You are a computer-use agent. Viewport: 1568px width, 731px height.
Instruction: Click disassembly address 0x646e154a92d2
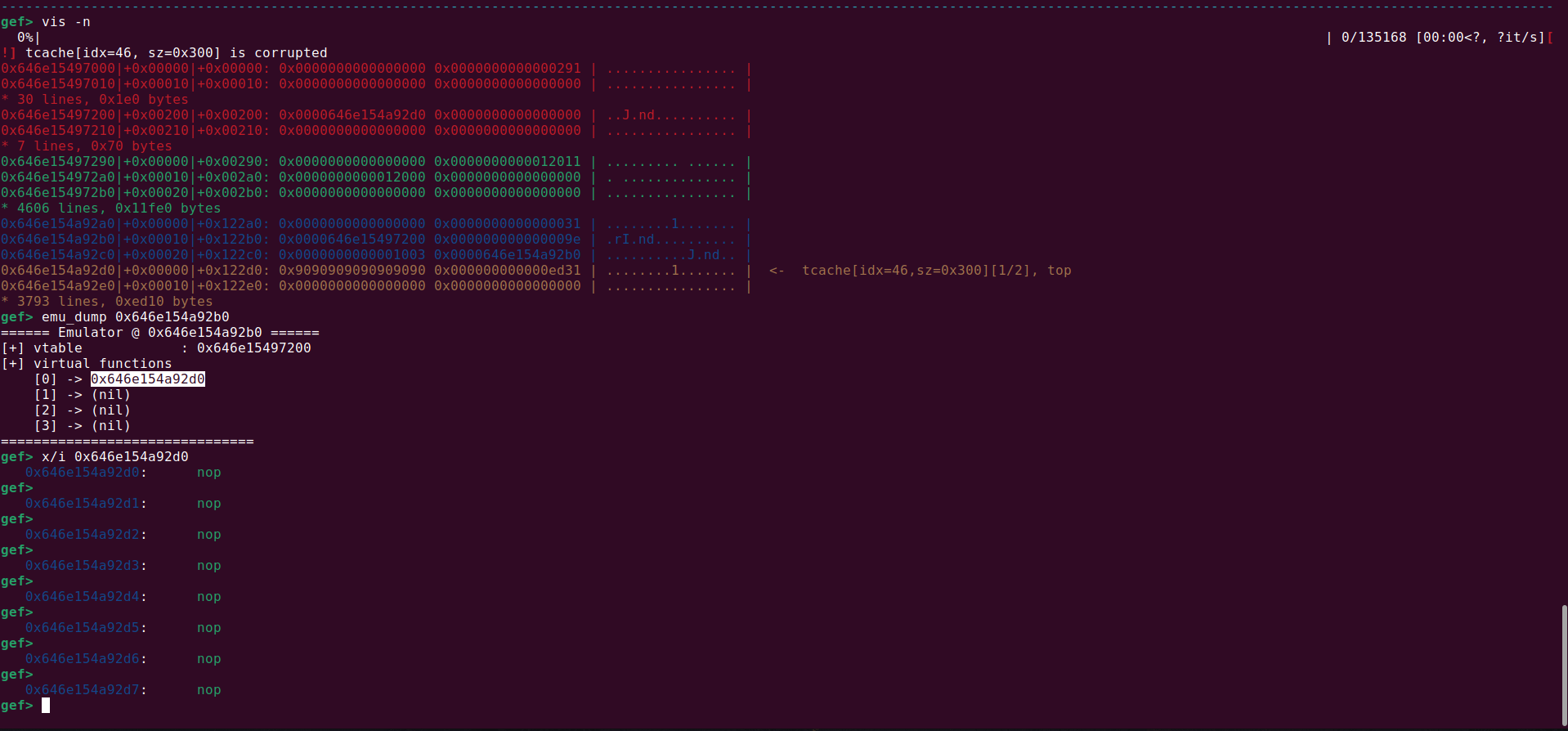(83, 535)
